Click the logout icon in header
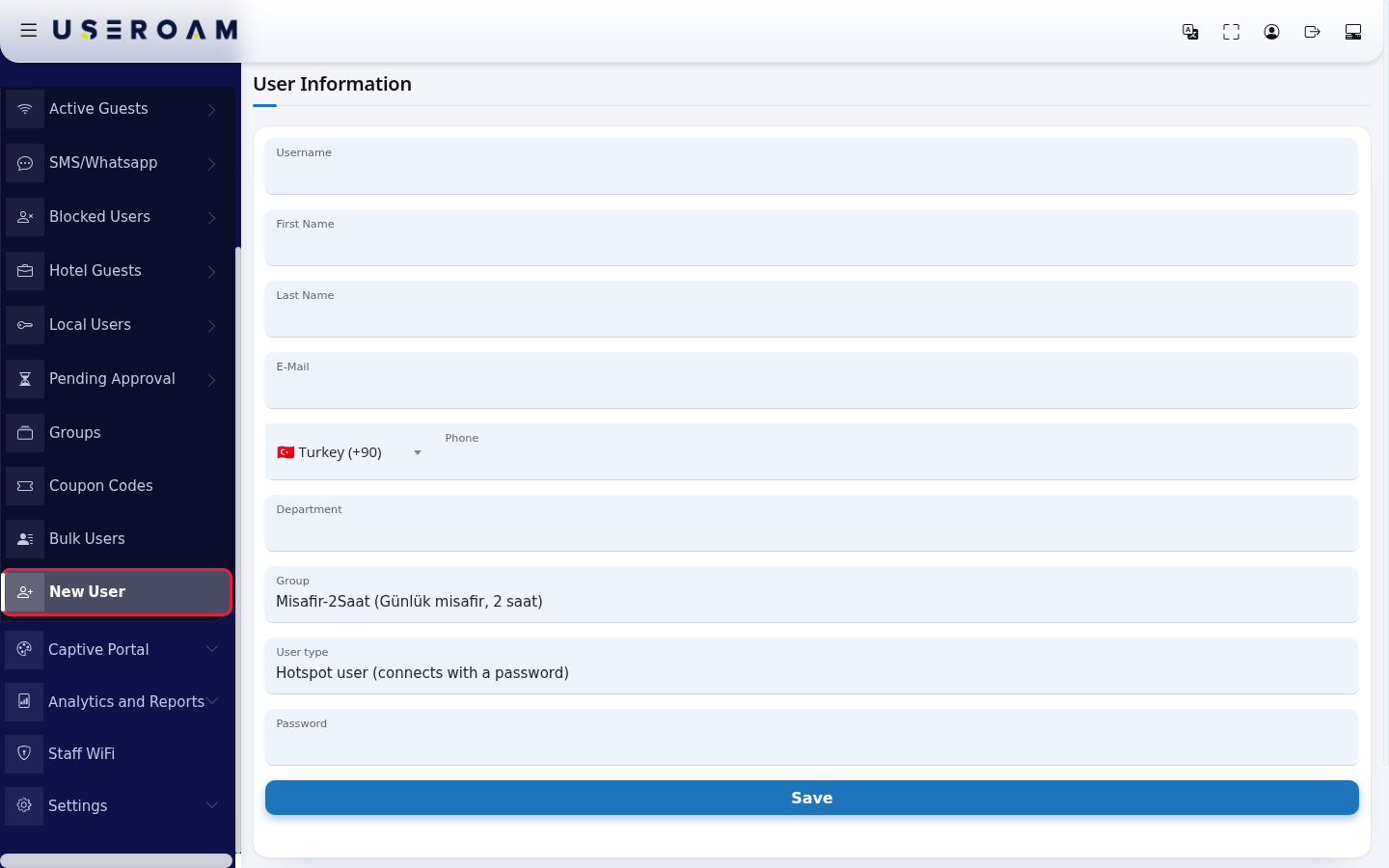1389x868 pixels. coord(1312,32)
